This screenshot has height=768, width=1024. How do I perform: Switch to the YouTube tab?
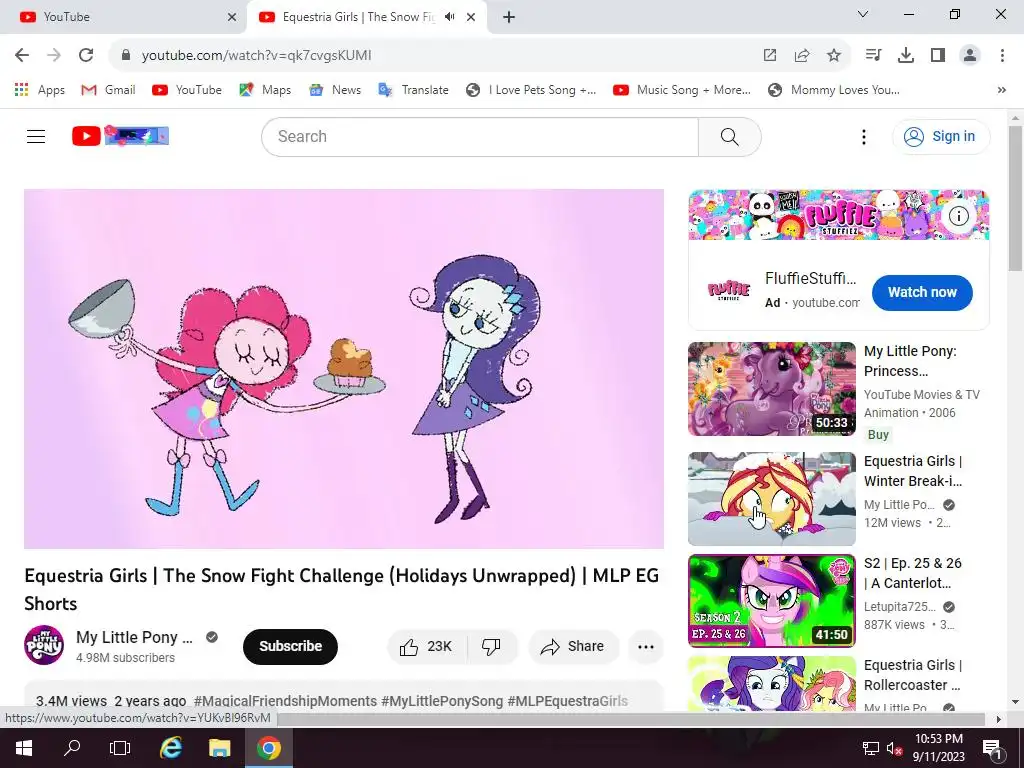pyautogui.click(x=123, y=17)
